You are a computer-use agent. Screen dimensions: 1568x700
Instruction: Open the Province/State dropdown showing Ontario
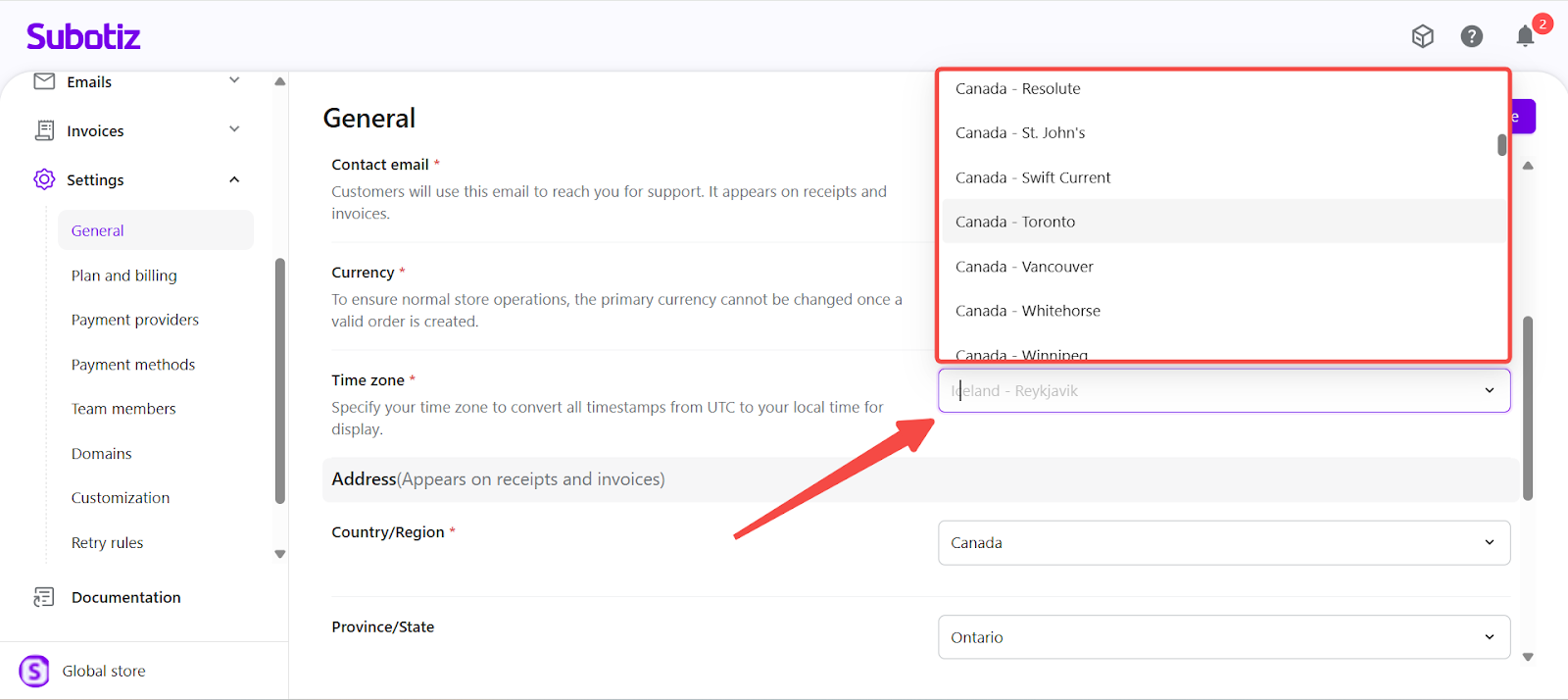1223,637
